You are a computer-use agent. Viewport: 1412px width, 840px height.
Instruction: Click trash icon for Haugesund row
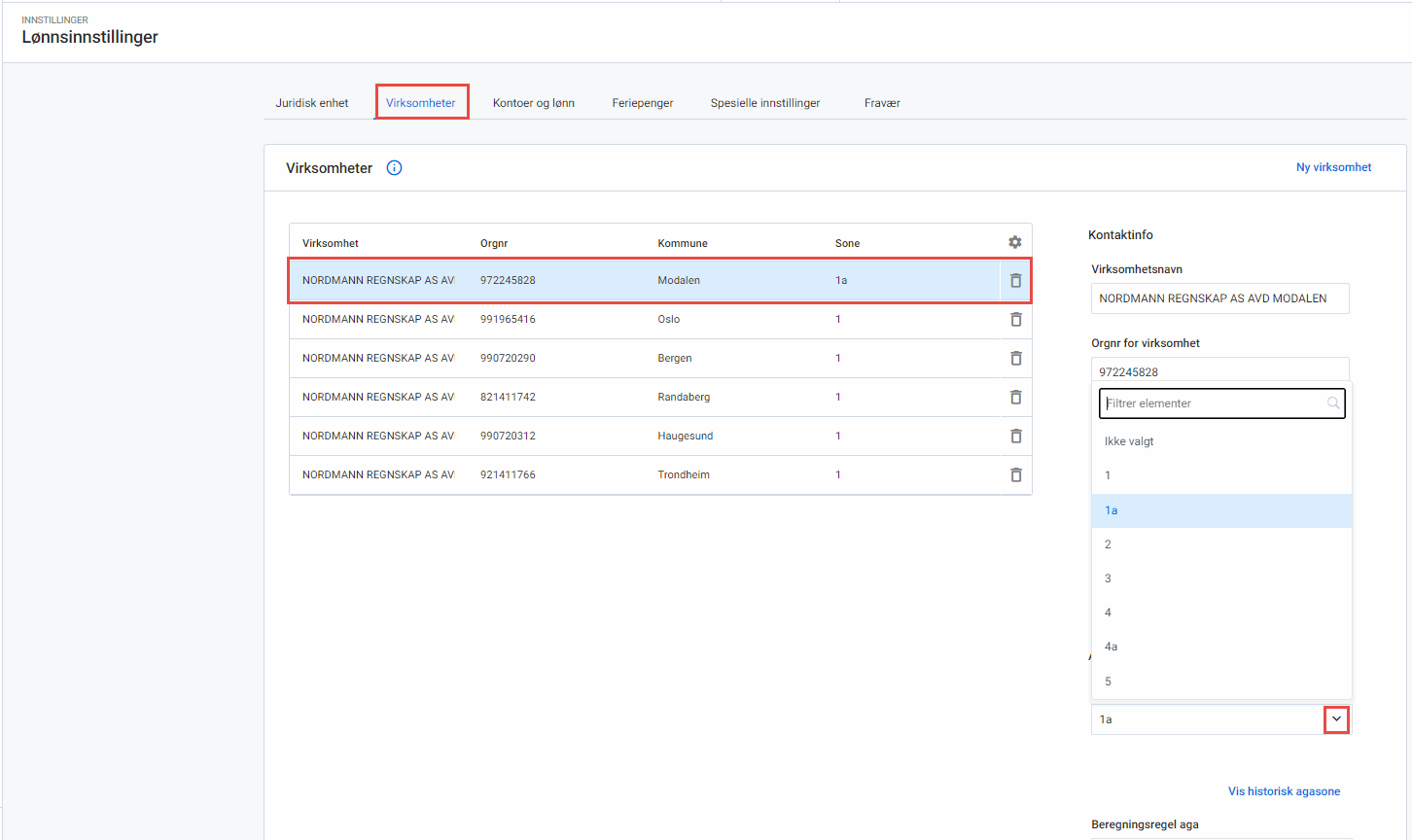coord(1015,437)
